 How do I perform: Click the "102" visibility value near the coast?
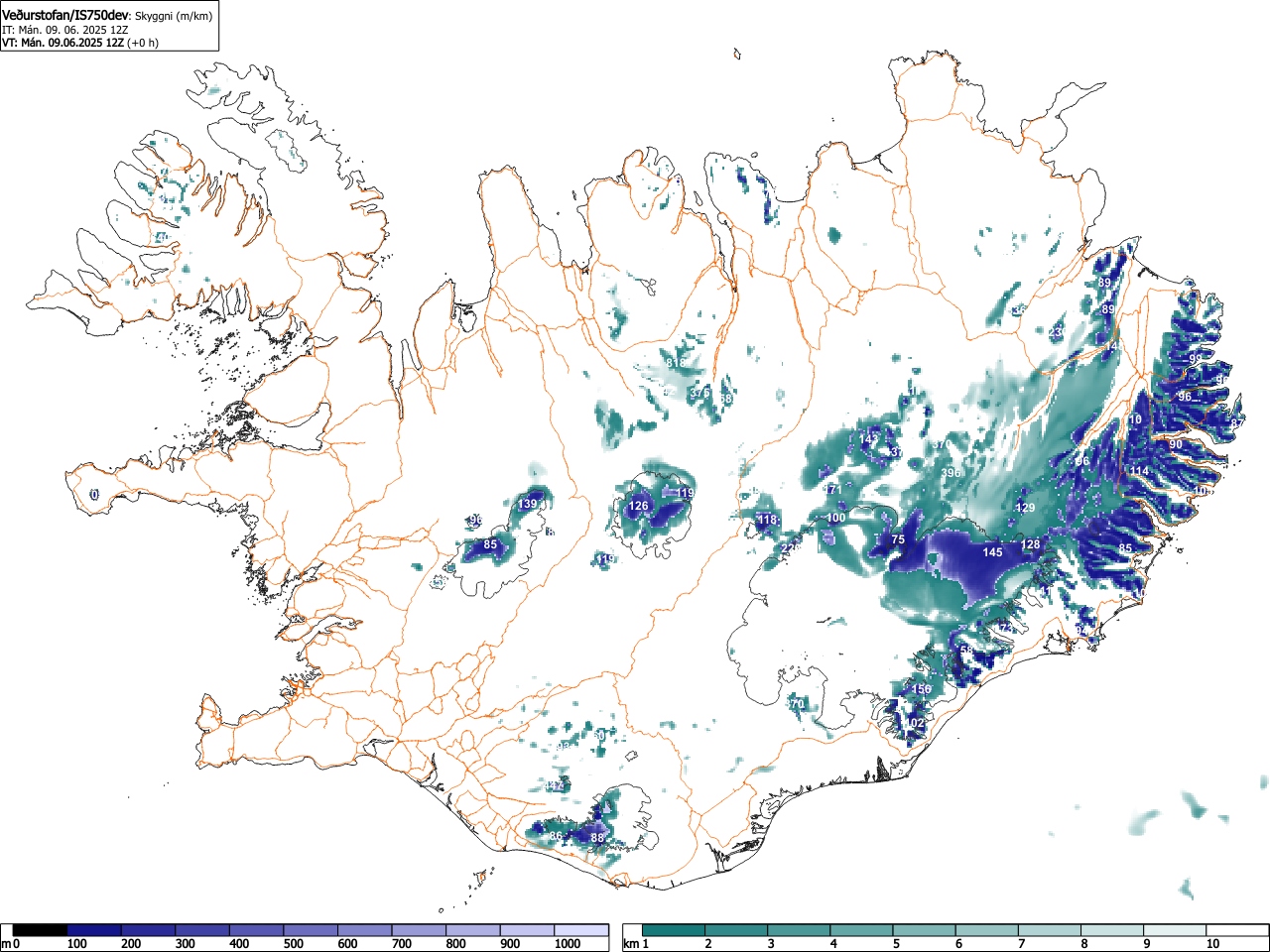point(915,723)
